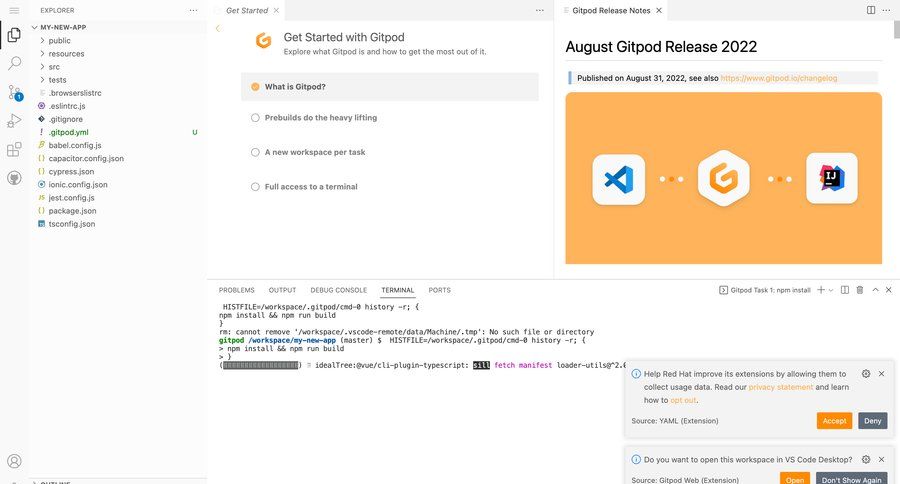Select the What is Gitpod? step
The image size is (900, 484).
pos(390,87)
